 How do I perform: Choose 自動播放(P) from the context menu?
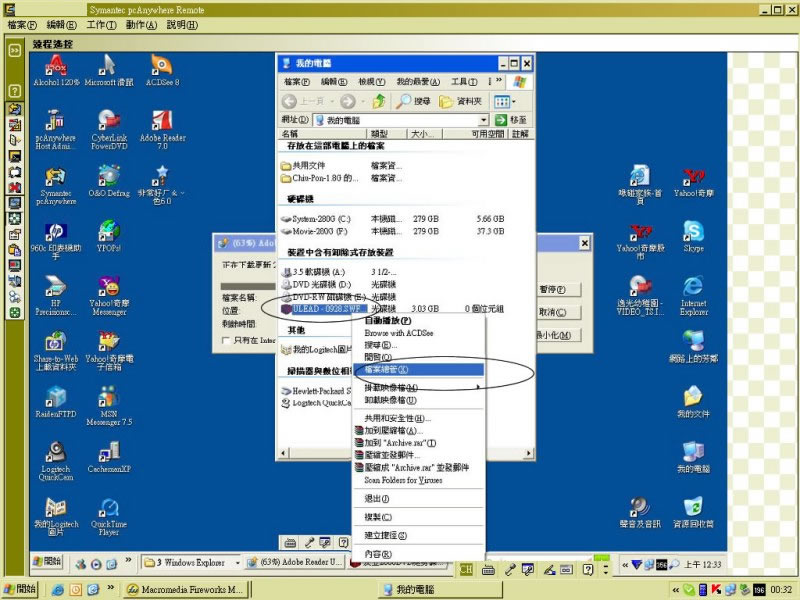(x=418, y=320)
